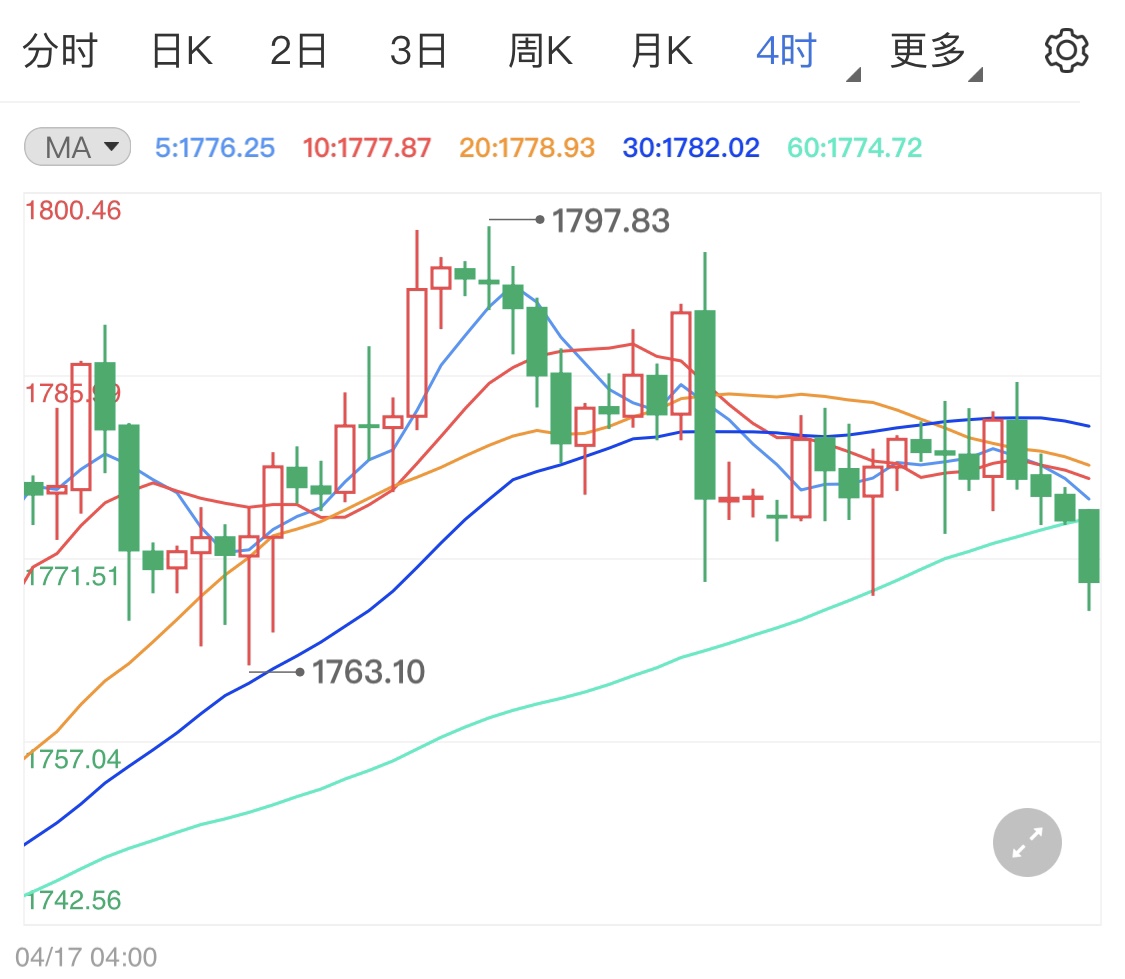Click the MA20 value 20:1778.93
1125x979 pixels.
[x=527, y=148]
